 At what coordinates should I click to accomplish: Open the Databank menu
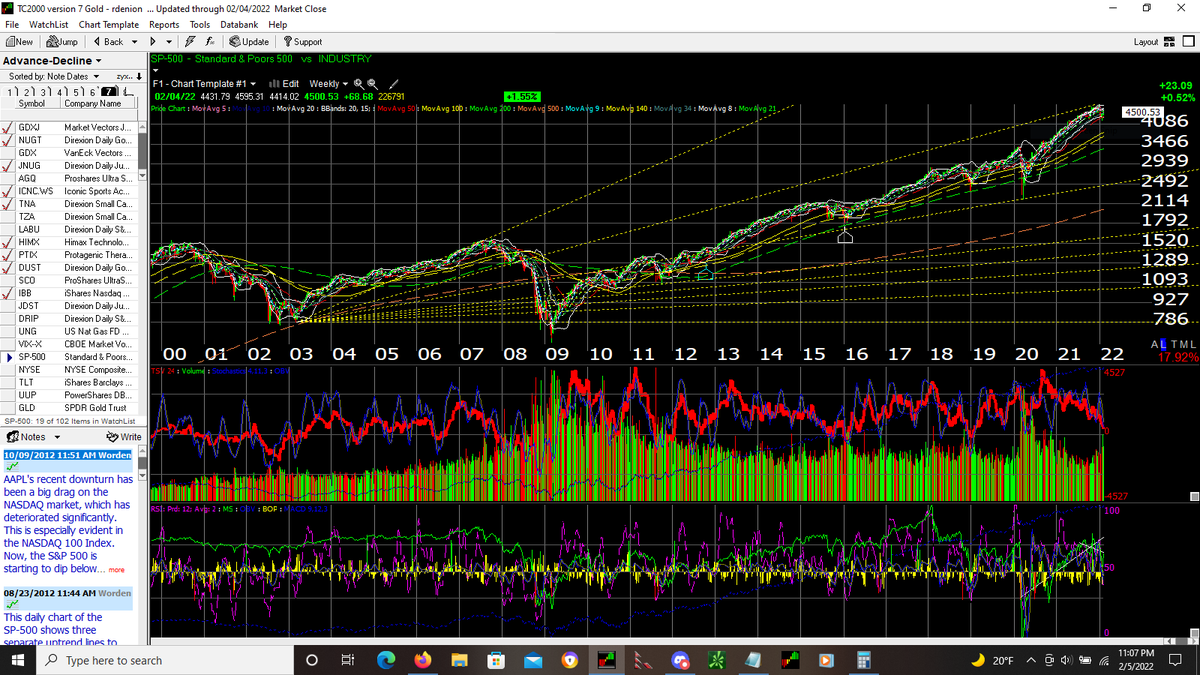pos(239,24)
